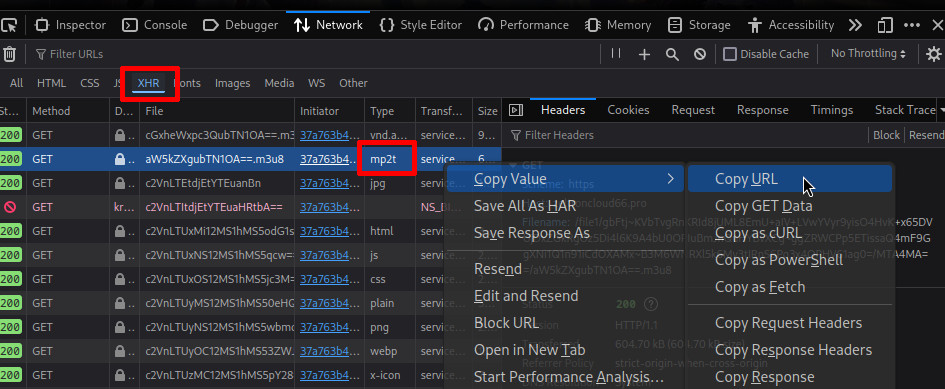Filter requests by Images
This screenshot has height=389, width=945.
click(233, 83)
